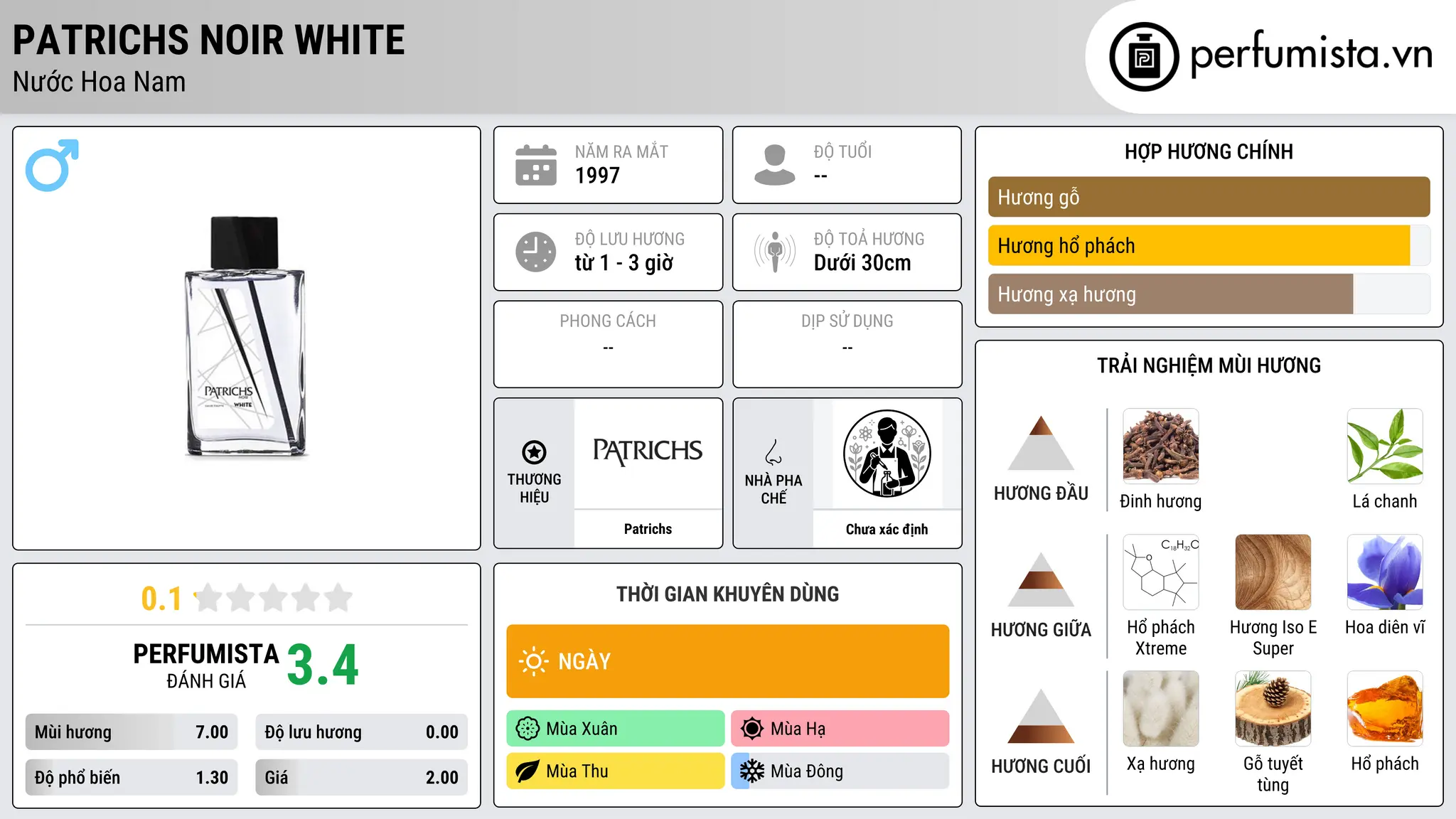Click the Hương hổ phách accord bar
The height and width of the screenshot is (819, 1456).
pos(1209,245)
